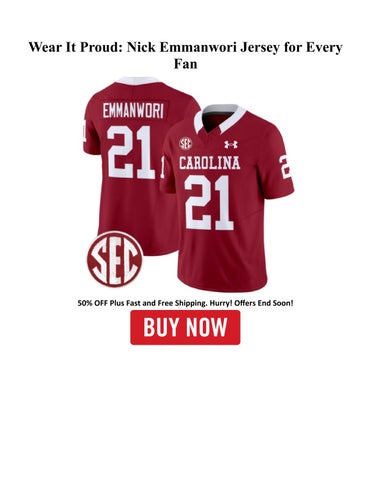The height and width of the screenshot is (480, 371).
Task: Click the CAROLINA wordmark on front jersey
Action: click(209, 163)
